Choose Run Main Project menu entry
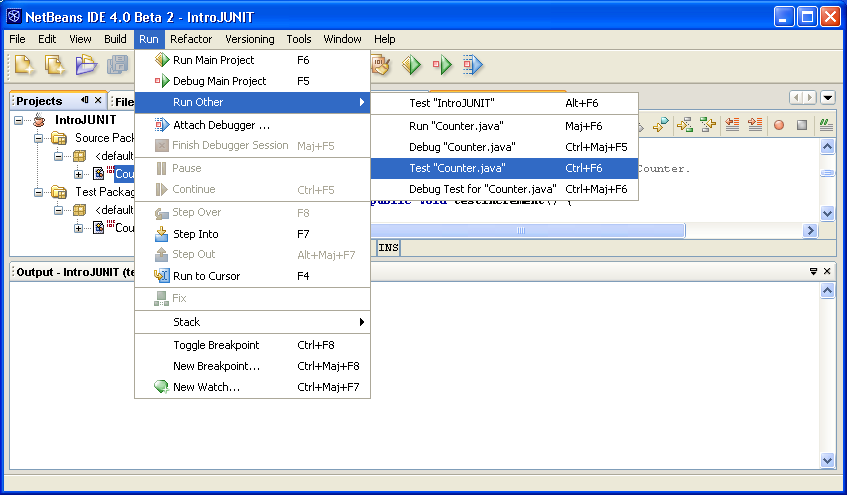The height and width of the screenshot is (495, 847). click(252, 60)
